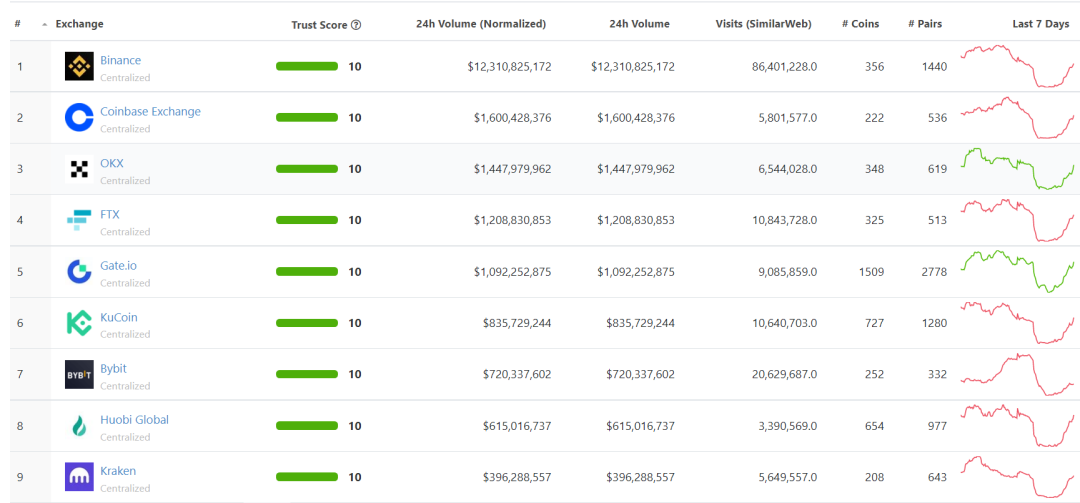
Task: Click the FTX logo icon
Action: click(79, 220)
